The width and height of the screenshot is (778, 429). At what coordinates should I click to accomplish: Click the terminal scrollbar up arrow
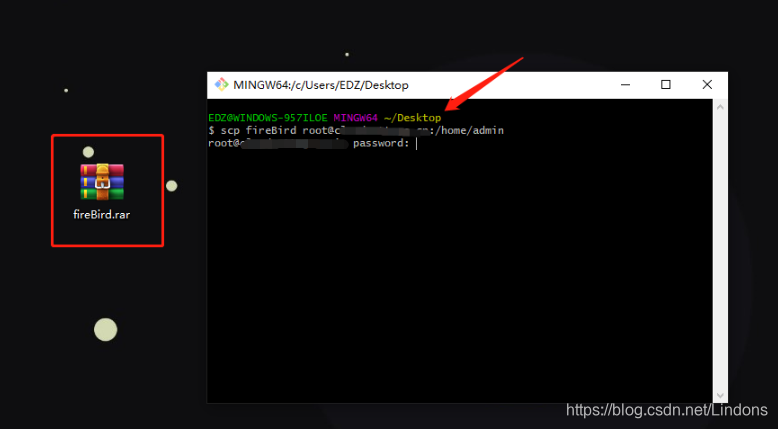point(720,107)
